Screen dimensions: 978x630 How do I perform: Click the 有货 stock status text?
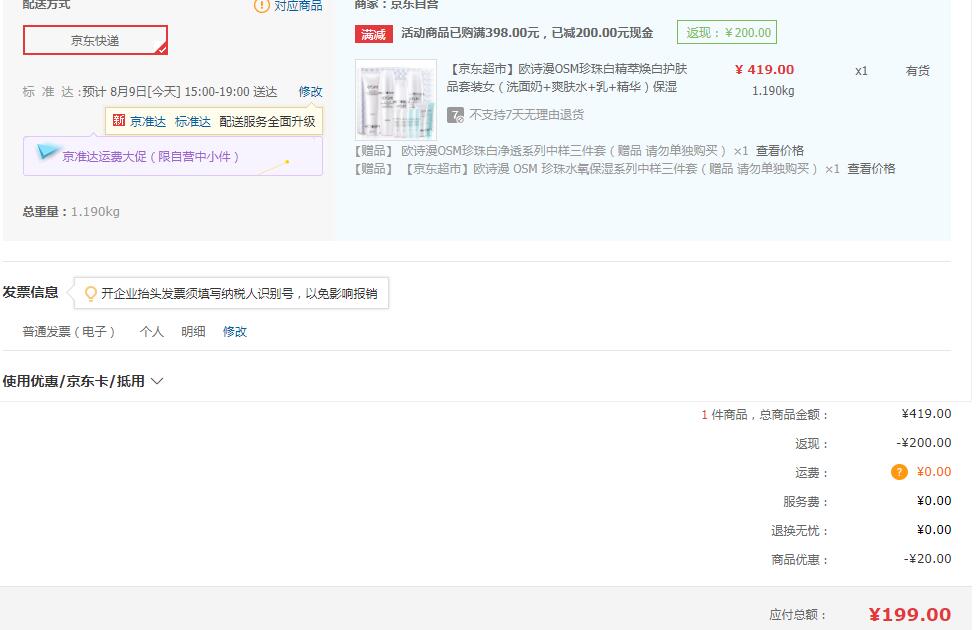917,71
